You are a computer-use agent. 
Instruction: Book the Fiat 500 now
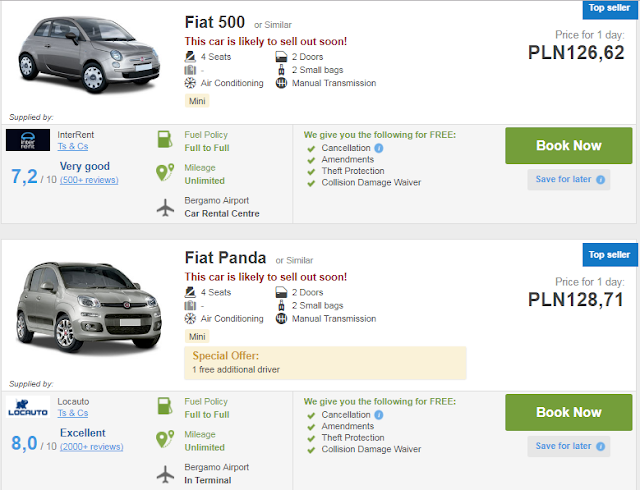point(568,145)
